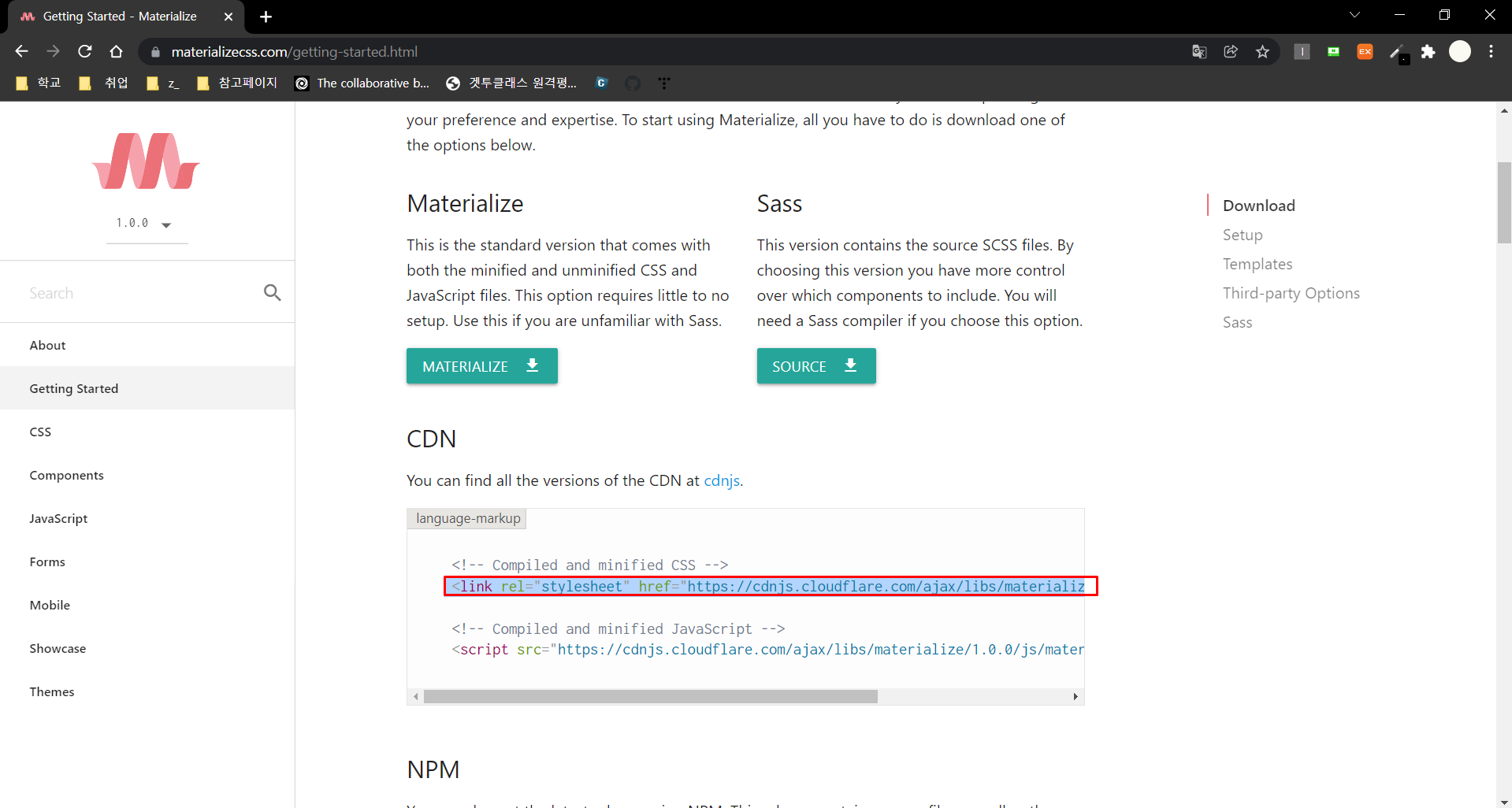Click the sidebar search magnifier icon
This screenshot has height=808, width=1512.
coord(273,292)
